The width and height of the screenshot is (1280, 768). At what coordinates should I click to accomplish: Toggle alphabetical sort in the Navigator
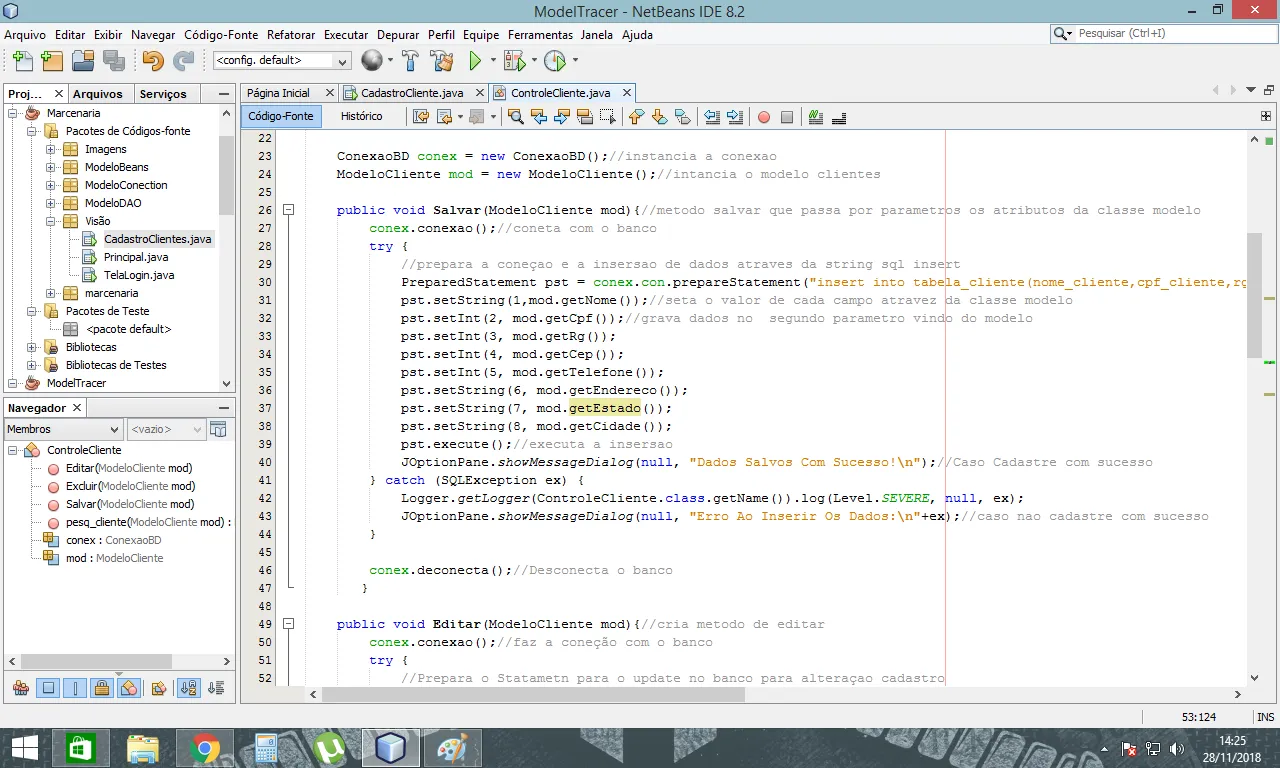[x=188, y=688]
